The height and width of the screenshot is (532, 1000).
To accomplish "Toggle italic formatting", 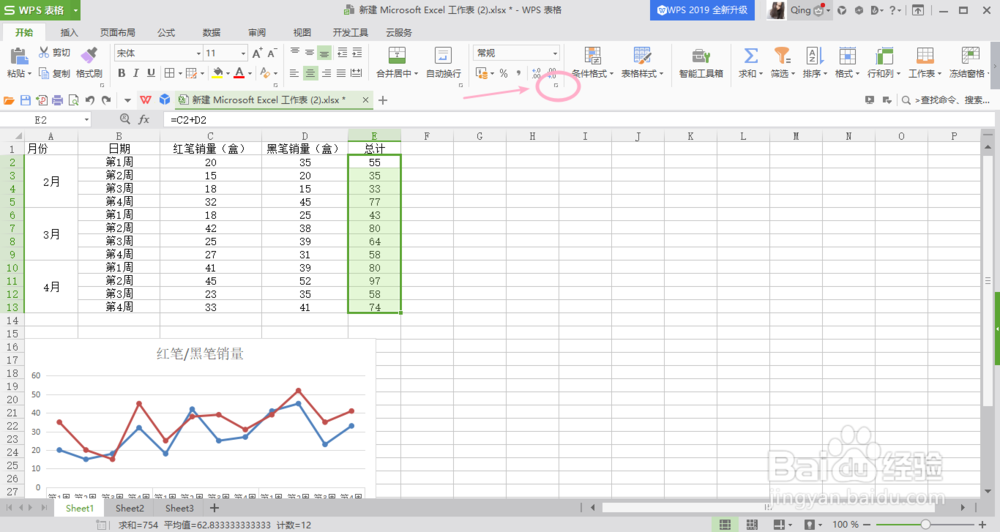I will [x=136, y=73].
